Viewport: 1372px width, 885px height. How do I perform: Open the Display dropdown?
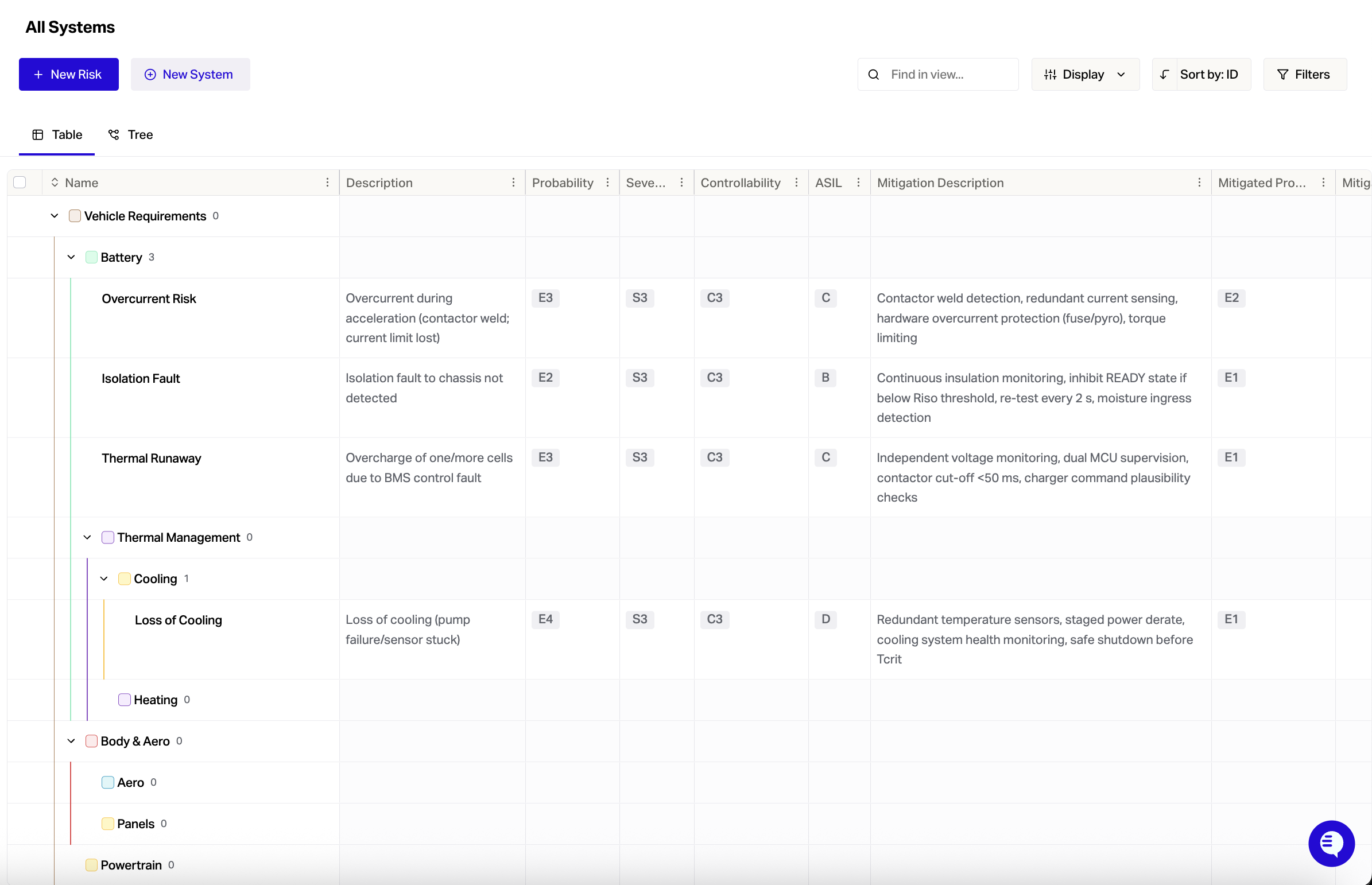click(x=1084, y=75)
